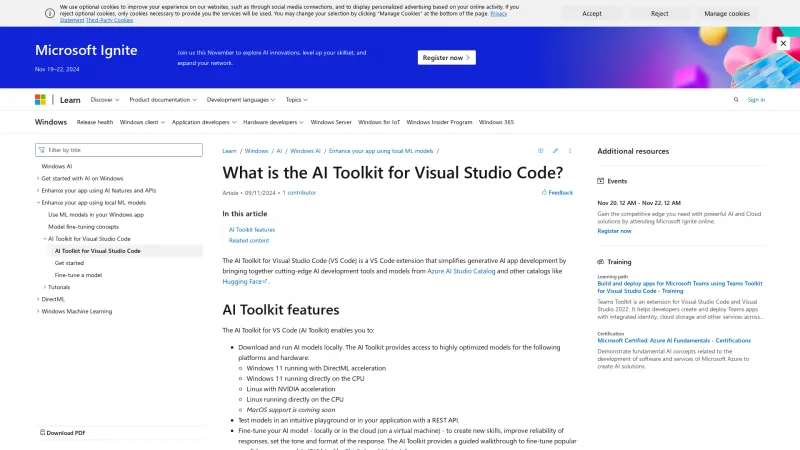Open Windows for IoT nav item
The height and width of the screenshot is (450, 800).
pyautogui.click(x=379, y=122)
